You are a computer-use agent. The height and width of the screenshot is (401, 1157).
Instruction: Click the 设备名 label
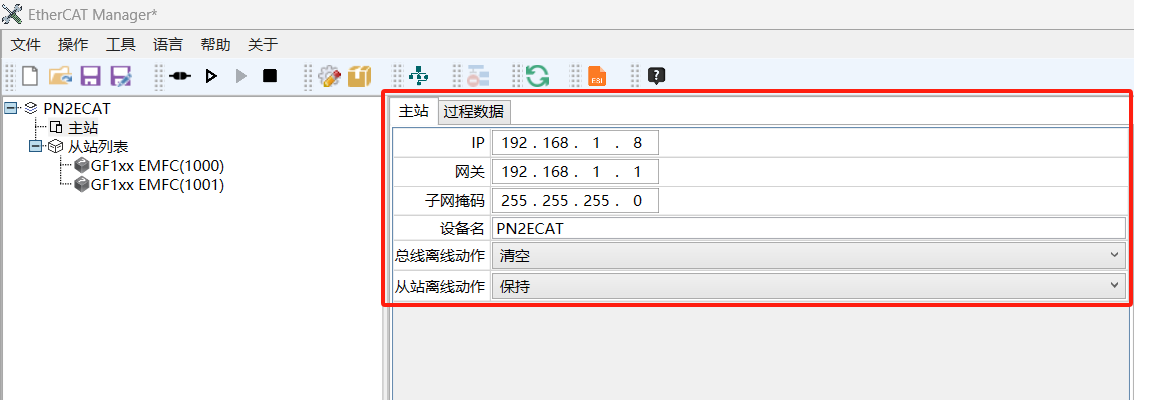[x=463, y=228]
